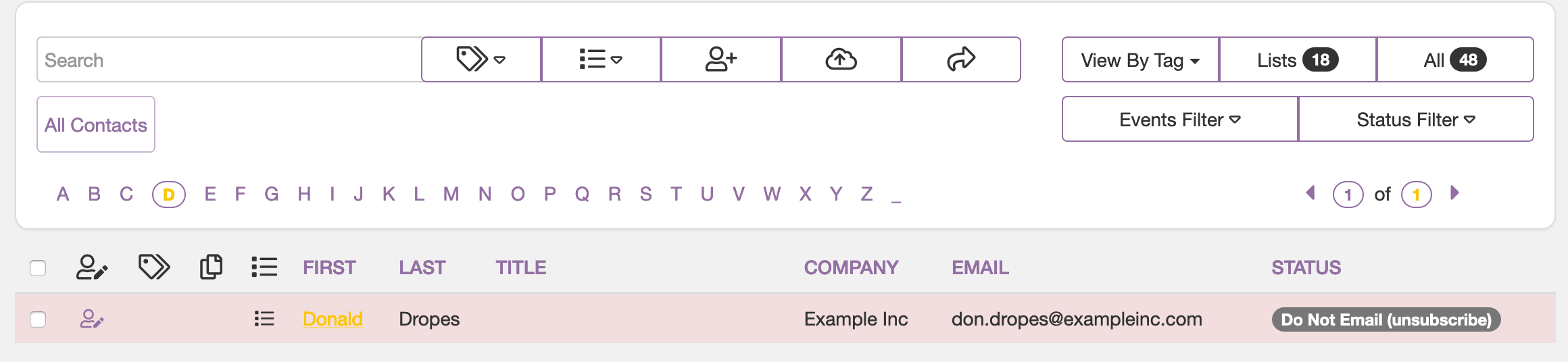
Task: Click the edit icon for Donald Dropes
Action: pyautogui.click(x=91, y=319)
